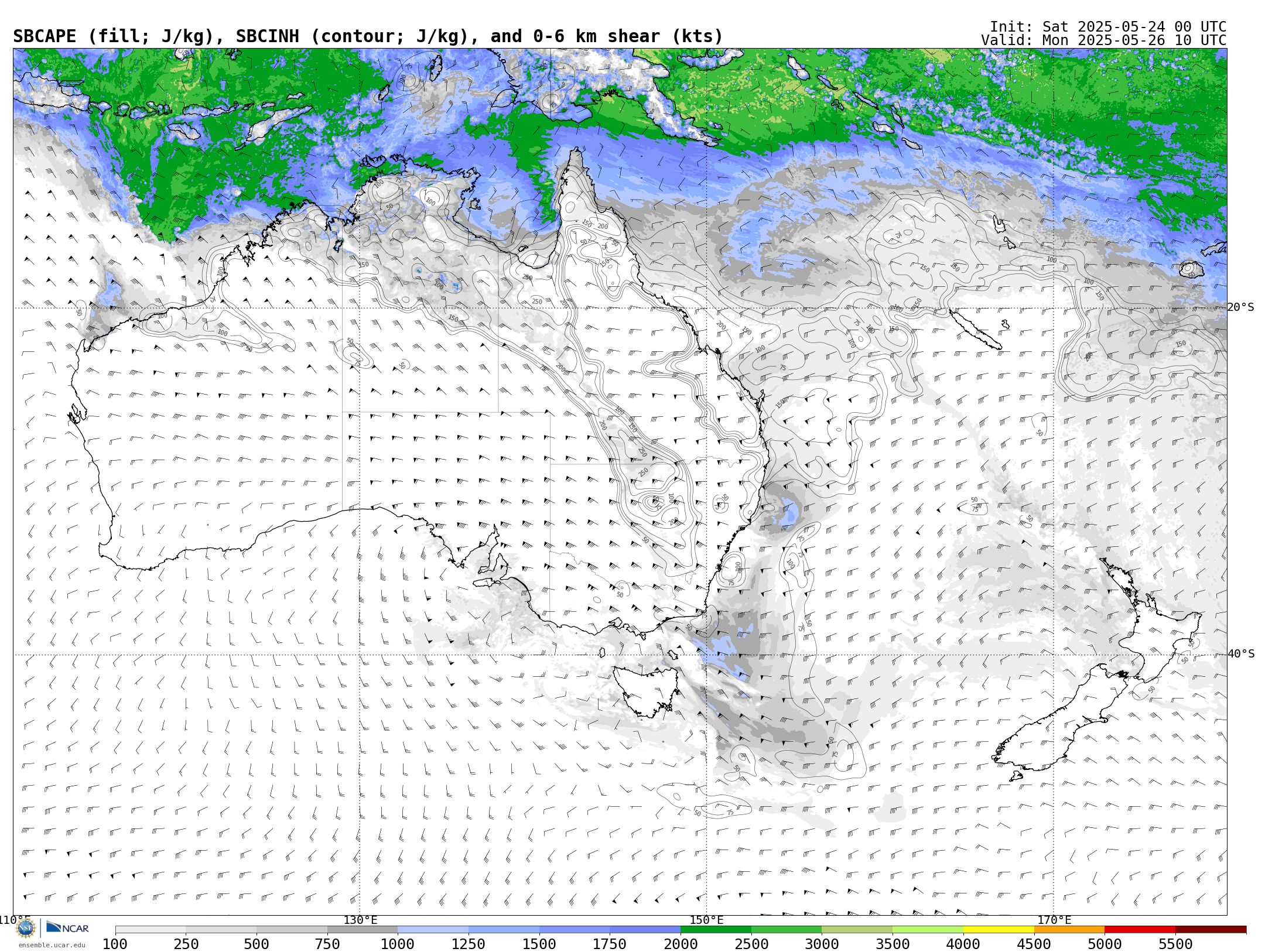Click the colorbar label '100'
This screenshot has width=1265, height=952.
pos(115,944)
